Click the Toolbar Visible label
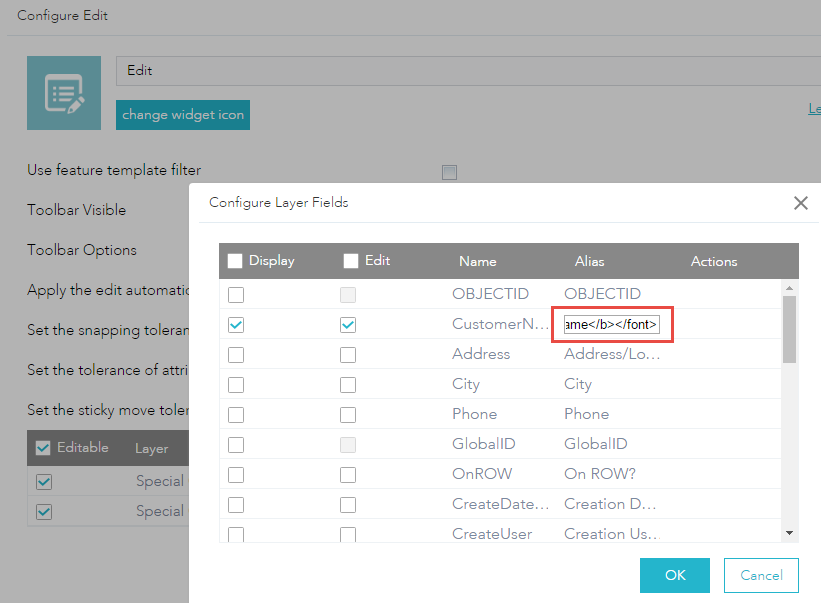Viewport: 821px width, 603px height. tap(76, 210)
